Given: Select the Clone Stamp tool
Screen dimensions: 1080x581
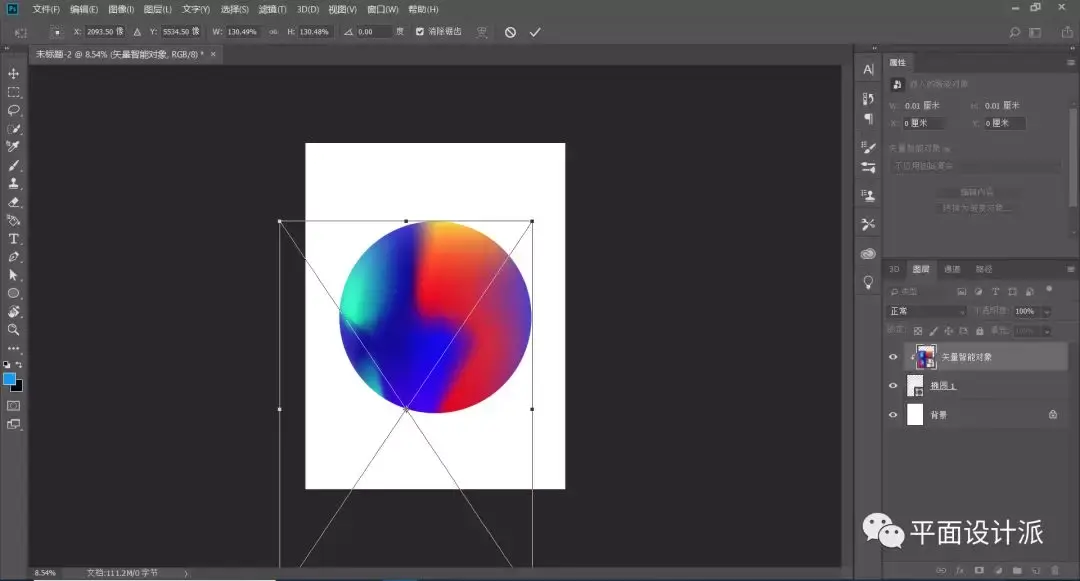Looking at the screenshot, I should pos(13,184).
